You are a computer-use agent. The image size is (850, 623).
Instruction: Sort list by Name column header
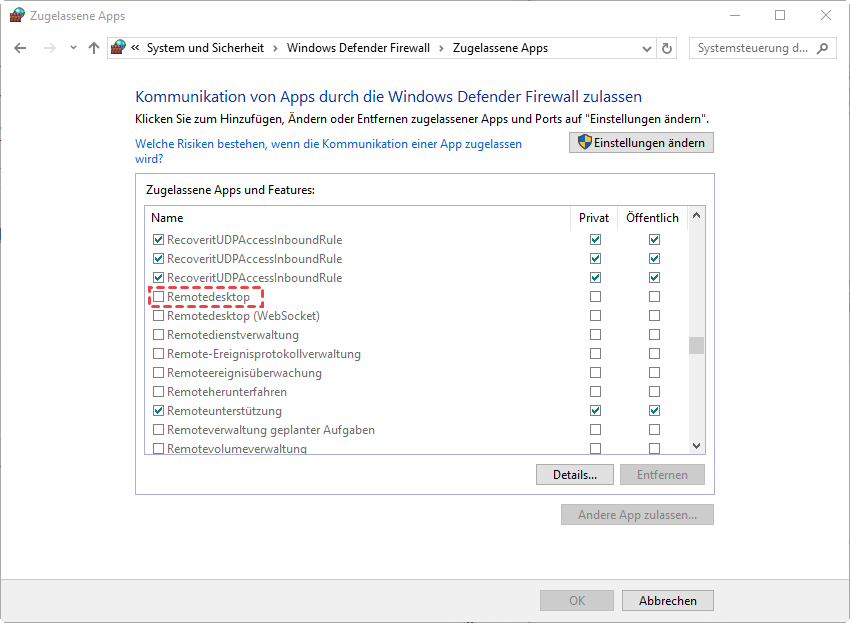[x=358, y=217]
